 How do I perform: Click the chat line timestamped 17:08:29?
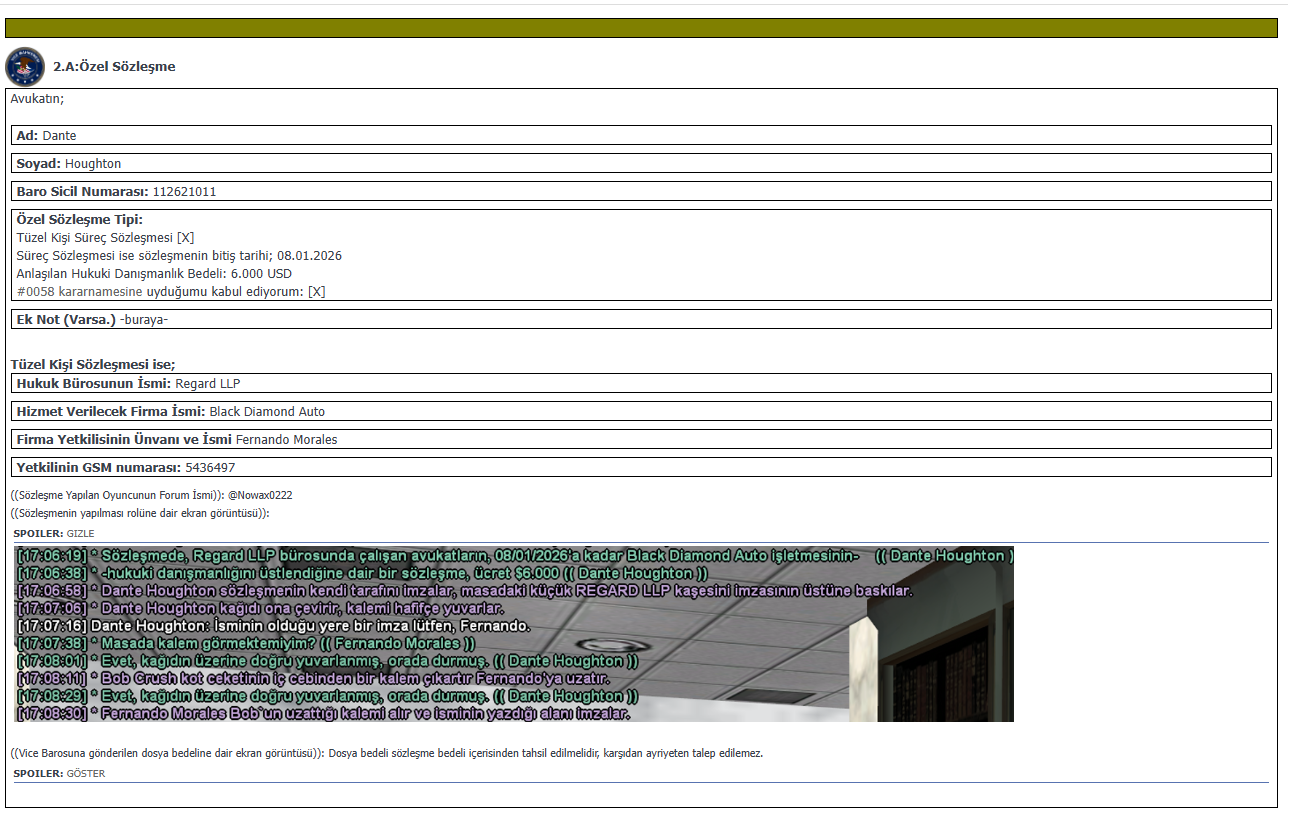(x=328, y=696)
